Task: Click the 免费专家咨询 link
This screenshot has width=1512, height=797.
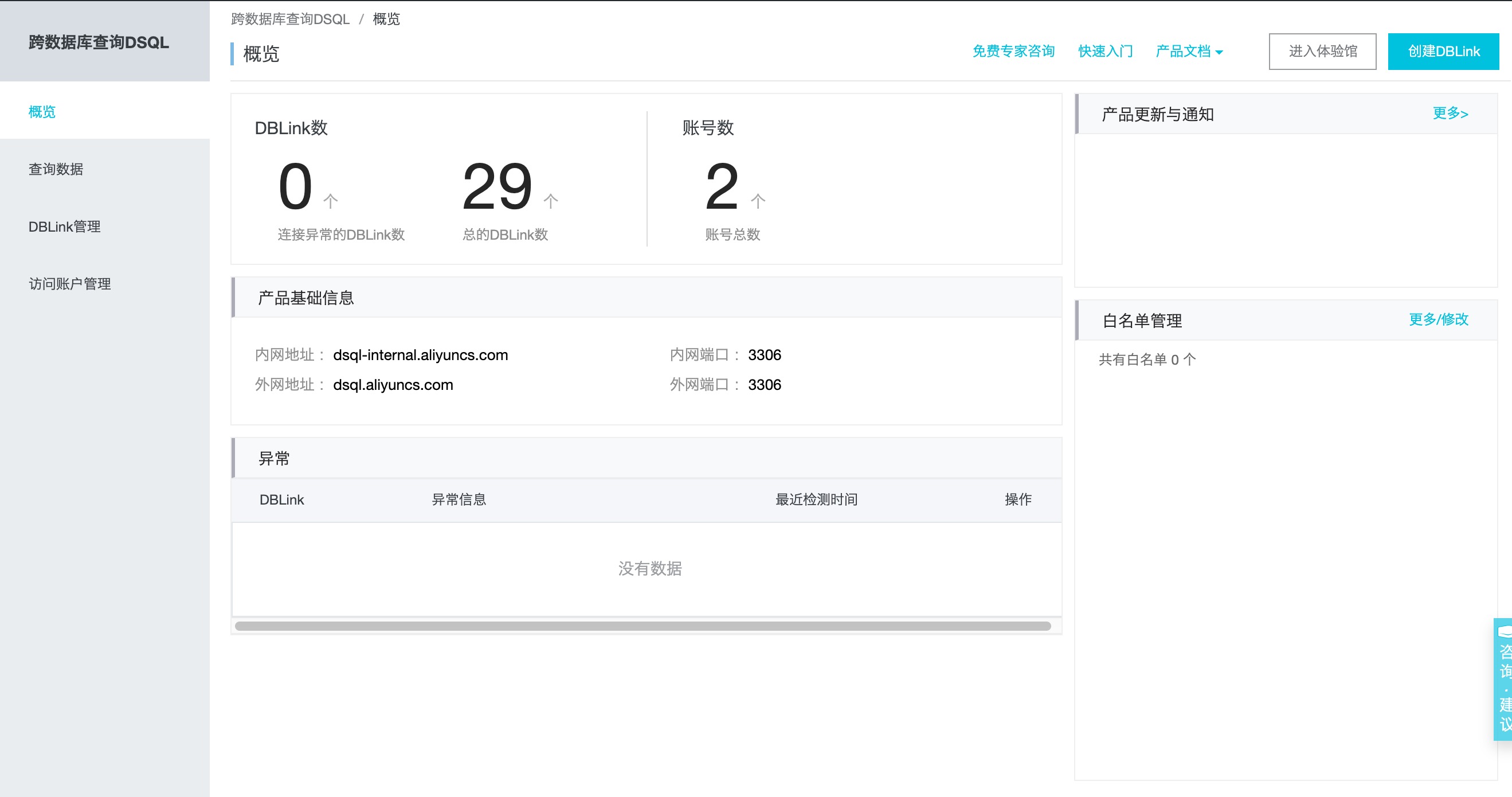Action: [x=1013, y=51]
